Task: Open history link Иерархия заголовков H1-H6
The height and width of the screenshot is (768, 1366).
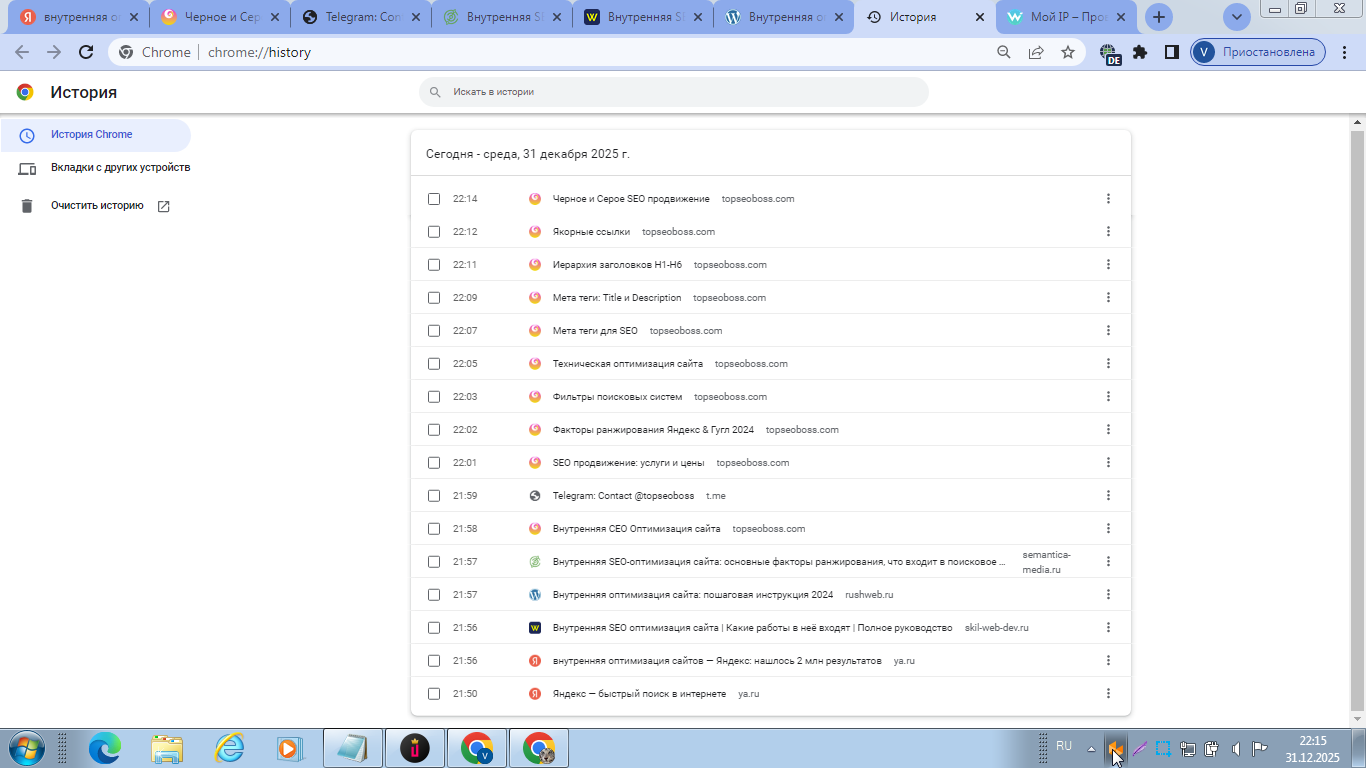Action: (x=617, y=265)
